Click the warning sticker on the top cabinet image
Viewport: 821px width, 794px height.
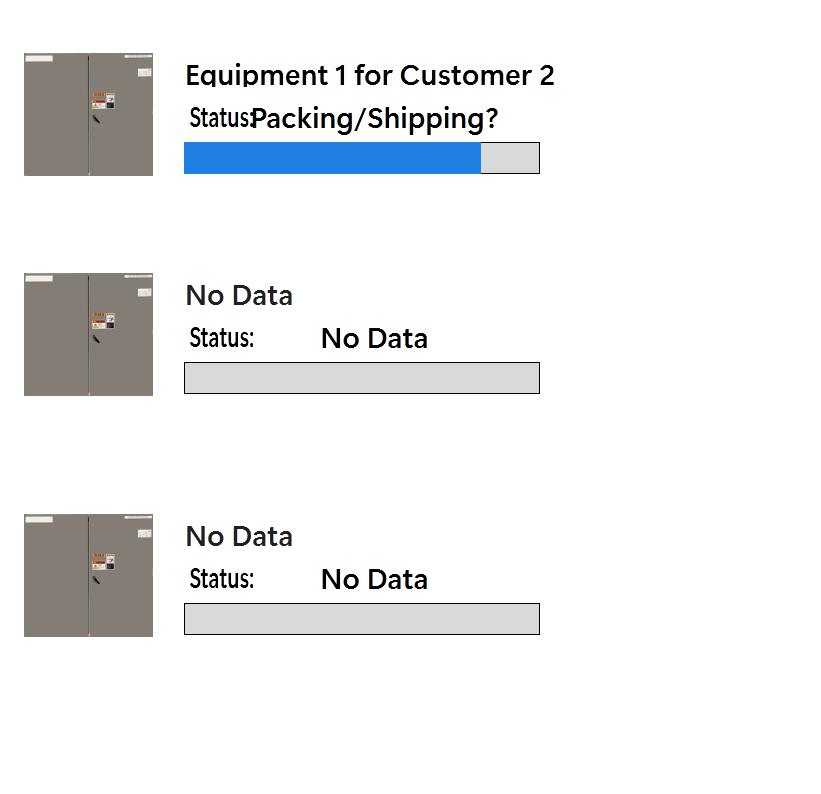(x=104, y=101)
